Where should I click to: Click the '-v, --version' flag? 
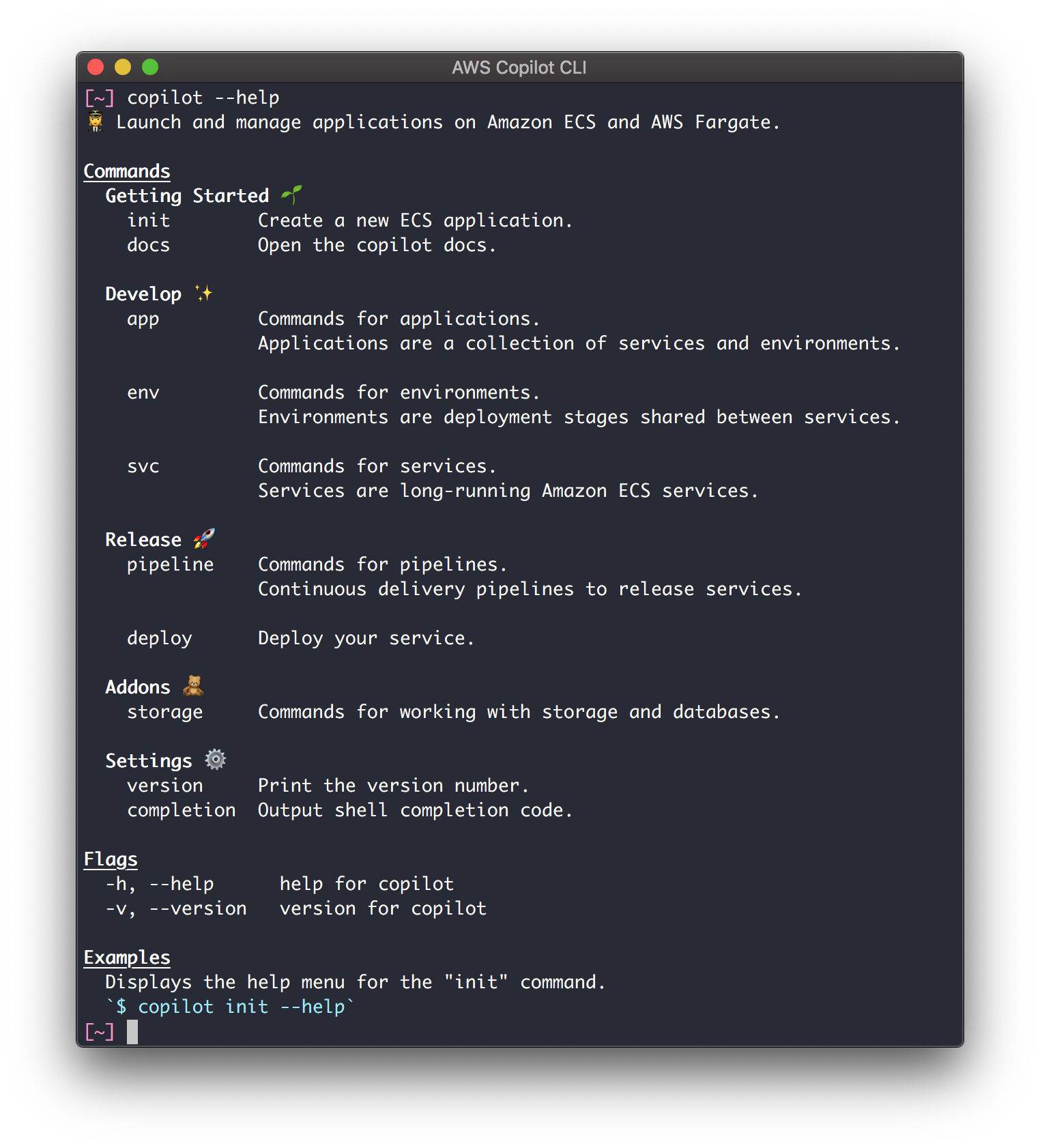[x=176, y=908]
